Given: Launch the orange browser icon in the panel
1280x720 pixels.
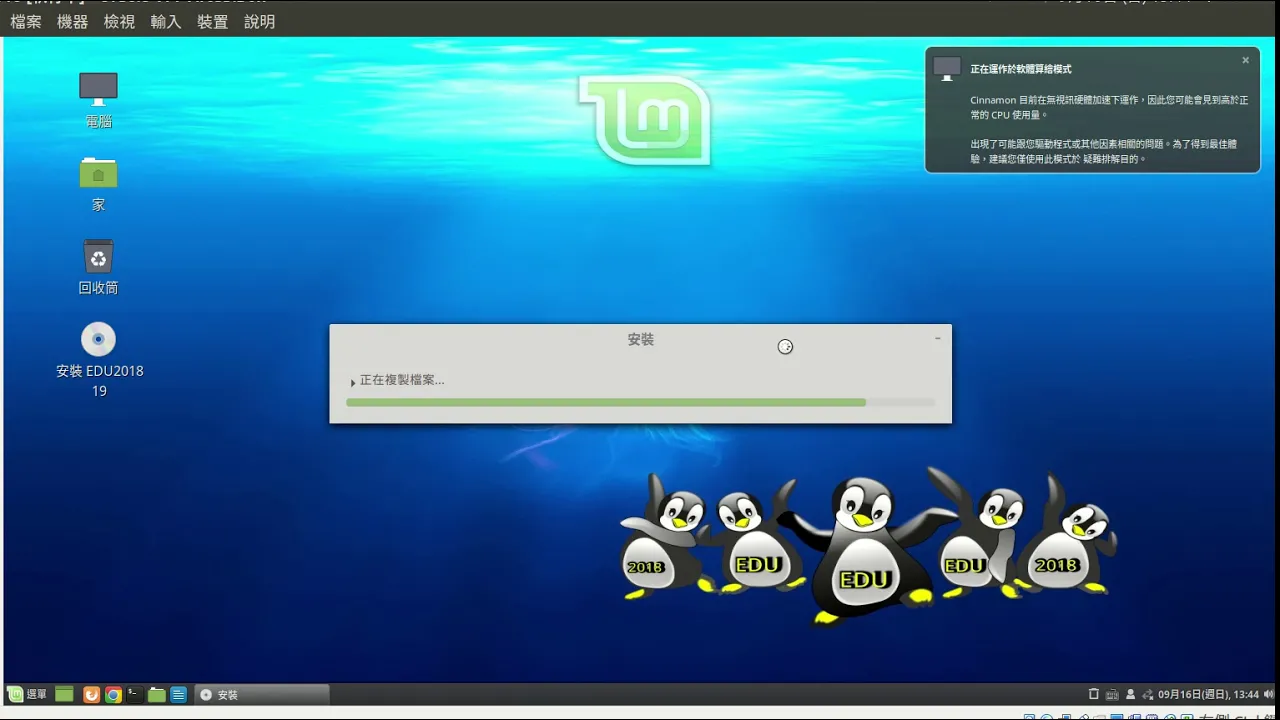Looking at the screenshot, I should pyautogui.click(x=91, y=694).
